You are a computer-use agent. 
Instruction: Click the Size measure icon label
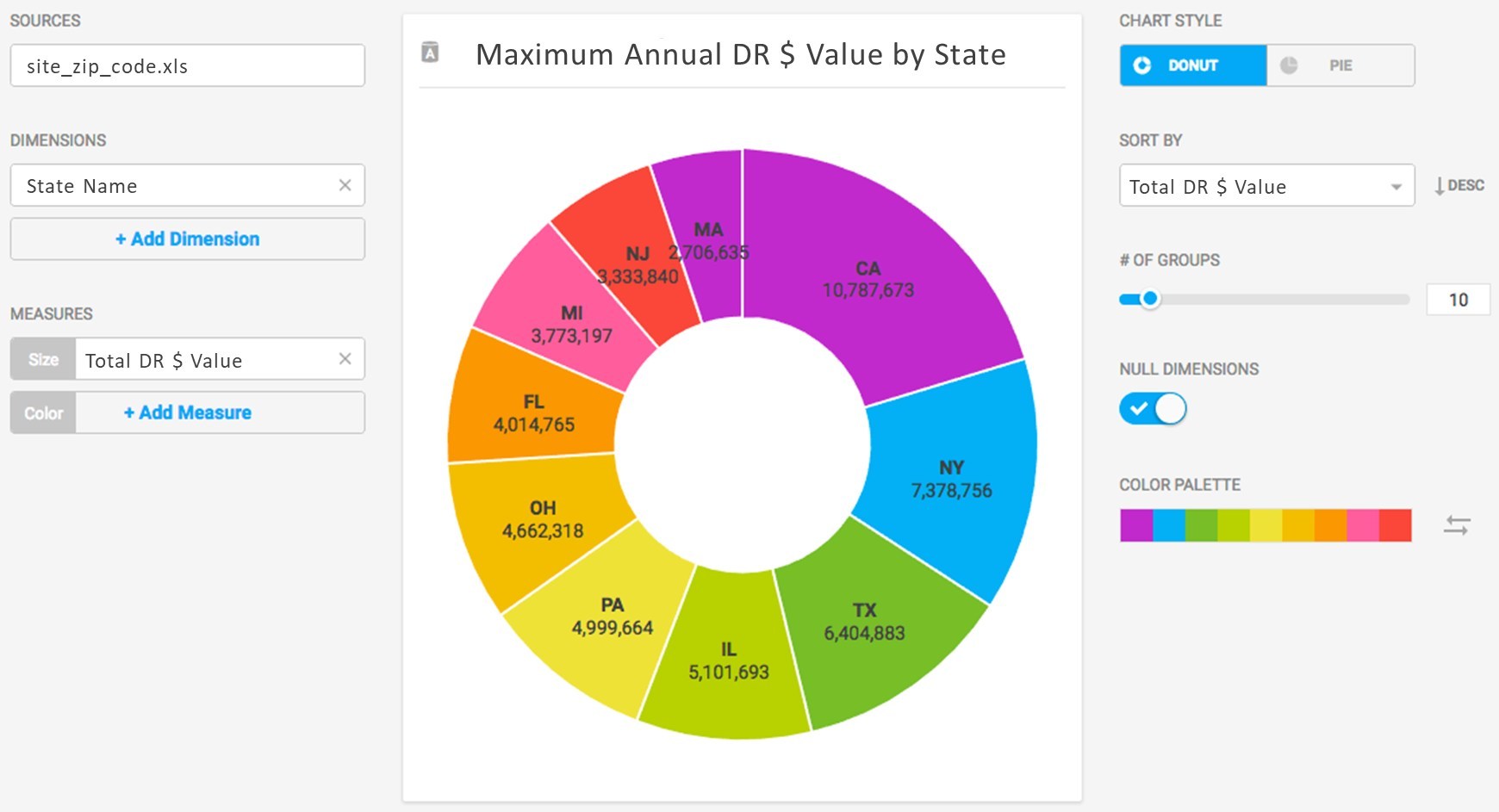pos(41,359)
